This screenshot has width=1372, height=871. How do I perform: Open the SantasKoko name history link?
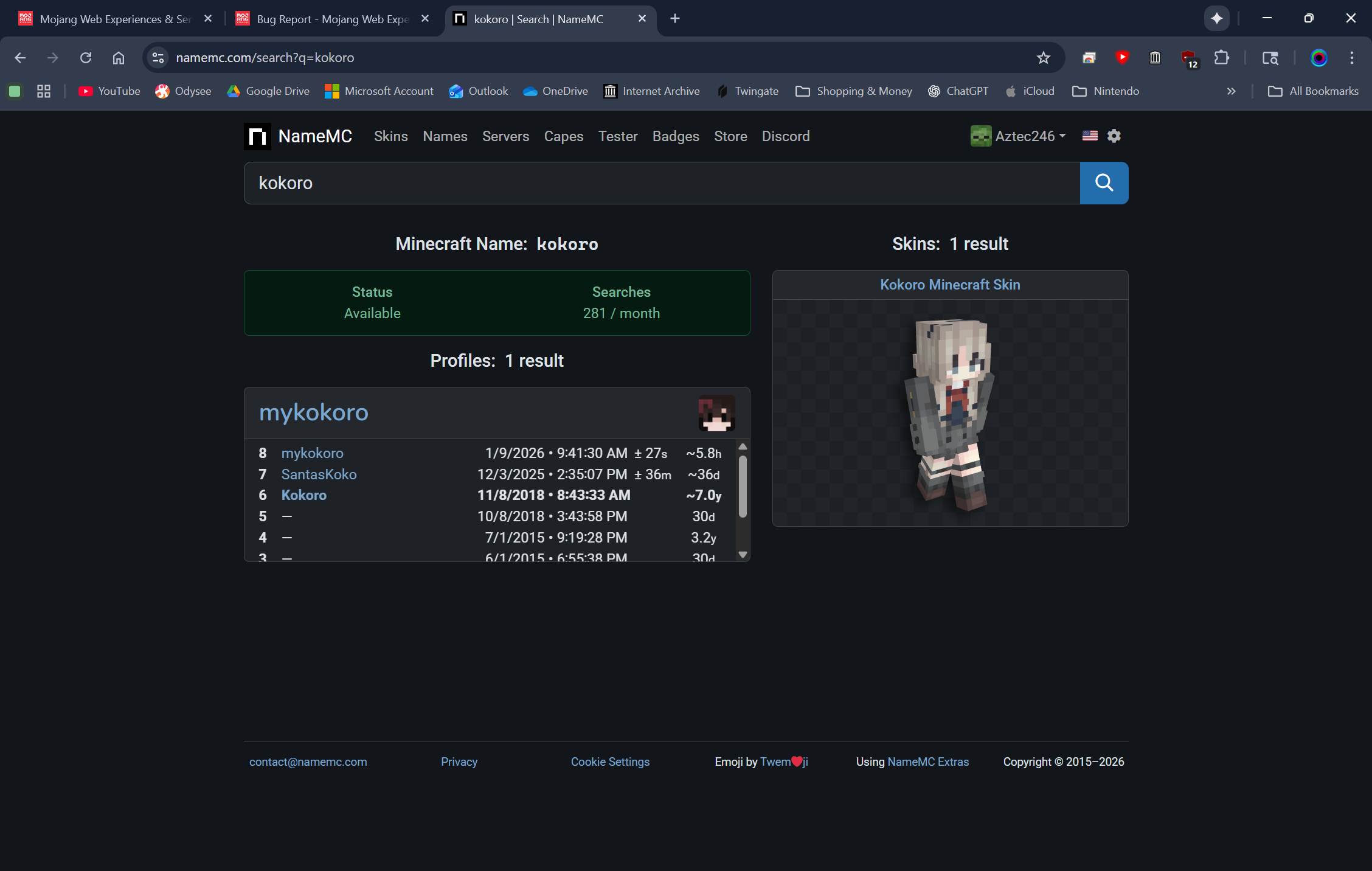click(x=319, y=474)
